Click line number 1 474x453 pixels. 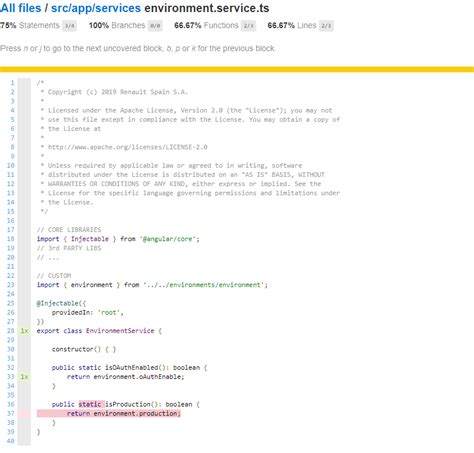point(12,83)
